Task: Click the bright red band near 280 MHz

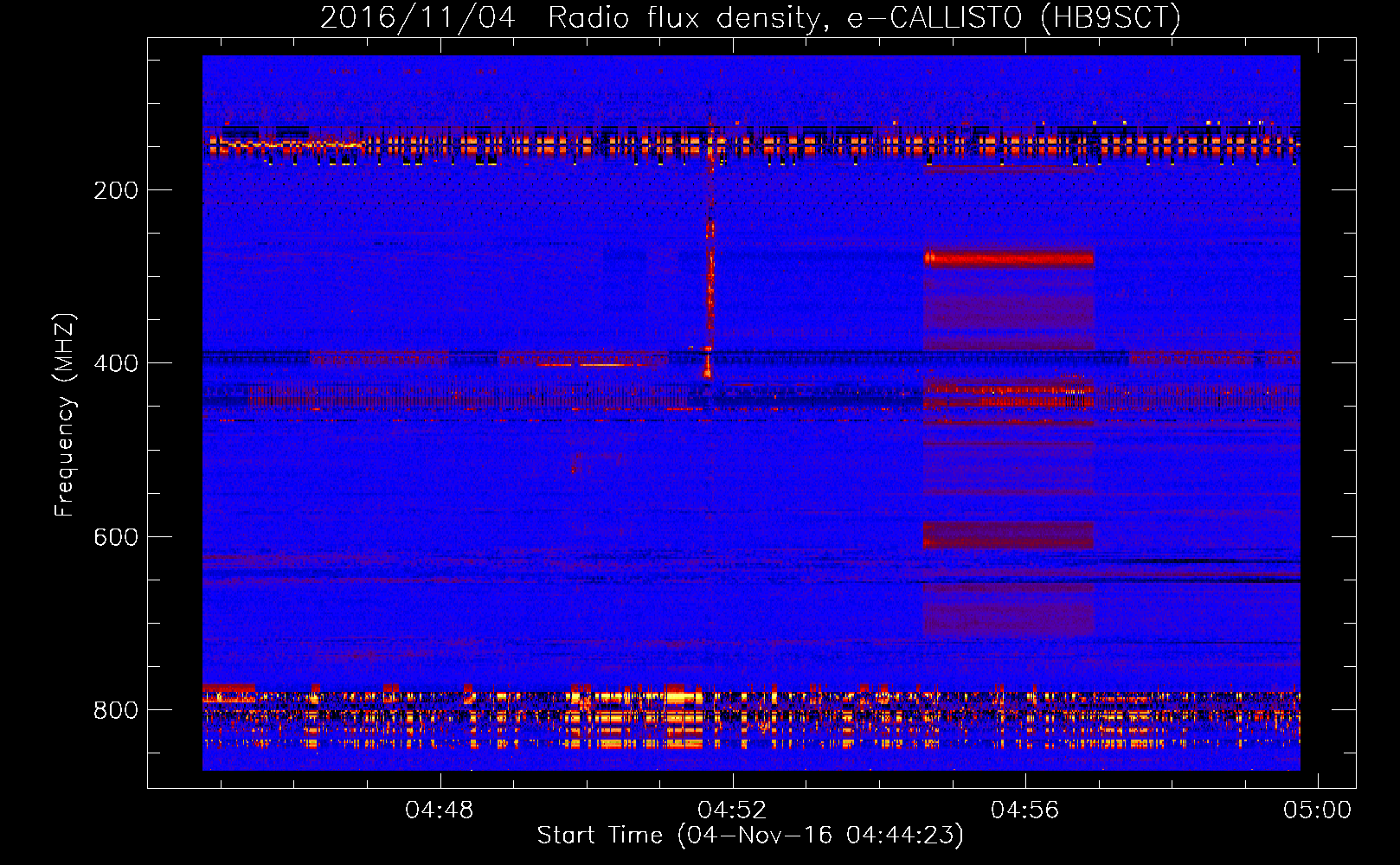Action: pos(1009,258)
